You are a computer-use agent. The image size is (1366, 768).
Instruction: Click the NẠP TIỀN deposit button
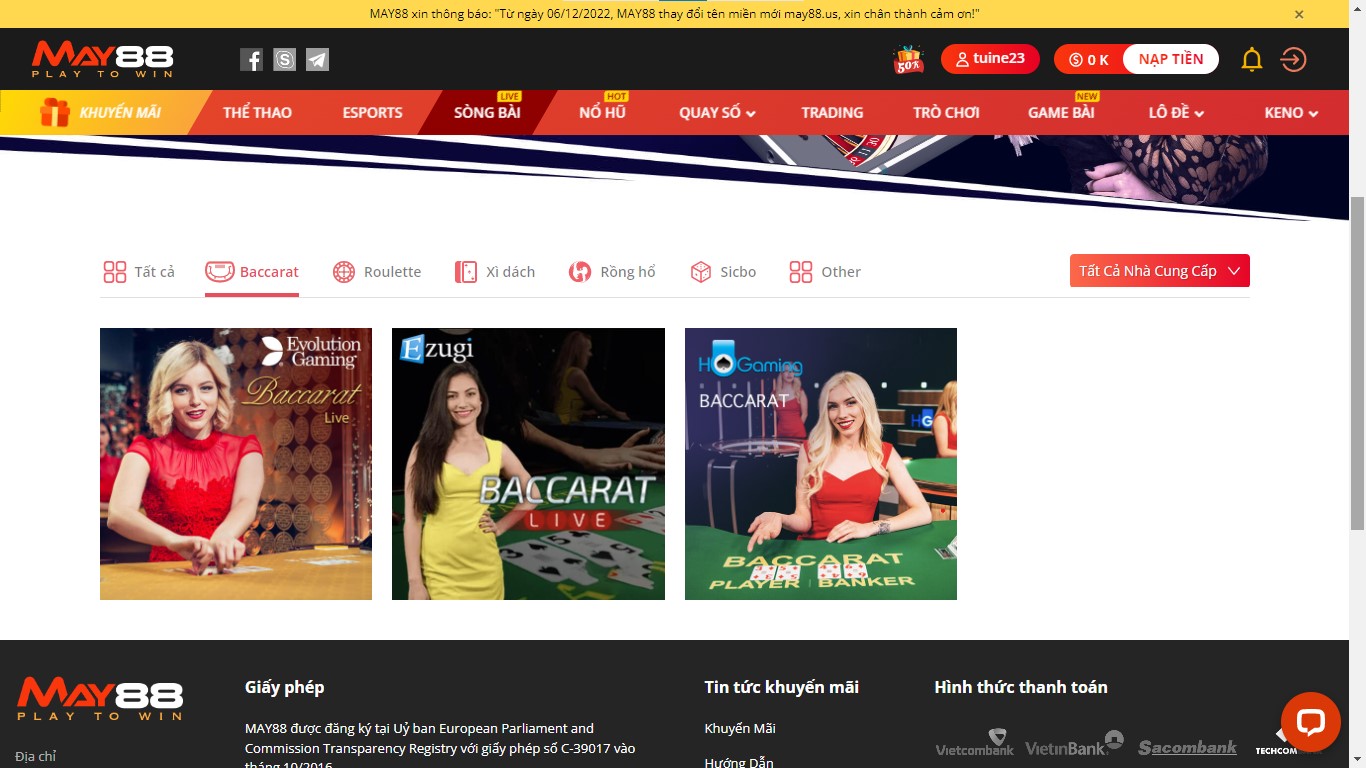point(1171,59)
